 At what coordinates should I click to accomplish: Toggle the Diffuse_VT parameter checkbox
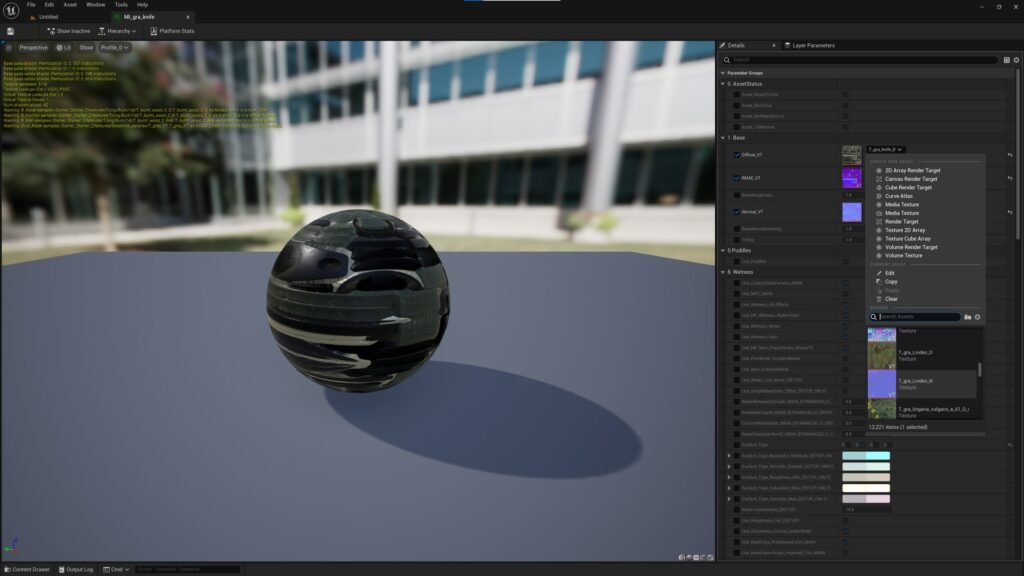(737, 155)
